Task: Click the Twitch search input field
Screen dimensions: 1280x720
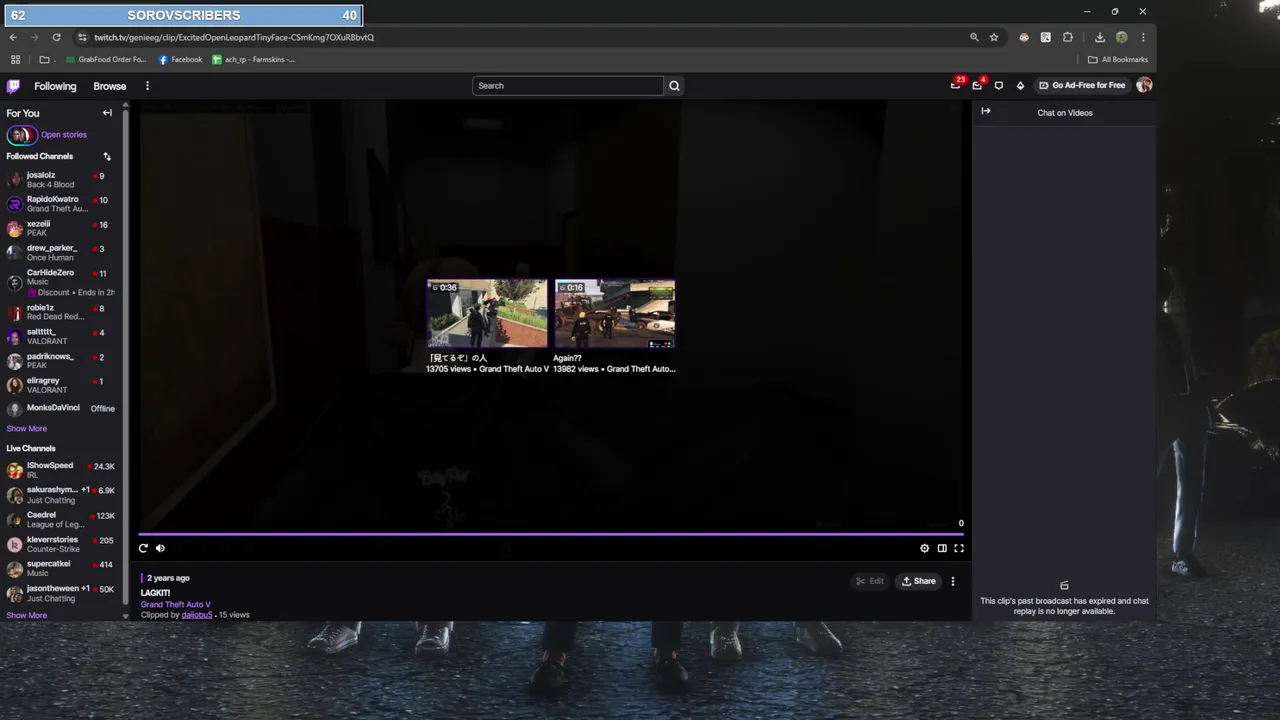Action: point(568,86)
